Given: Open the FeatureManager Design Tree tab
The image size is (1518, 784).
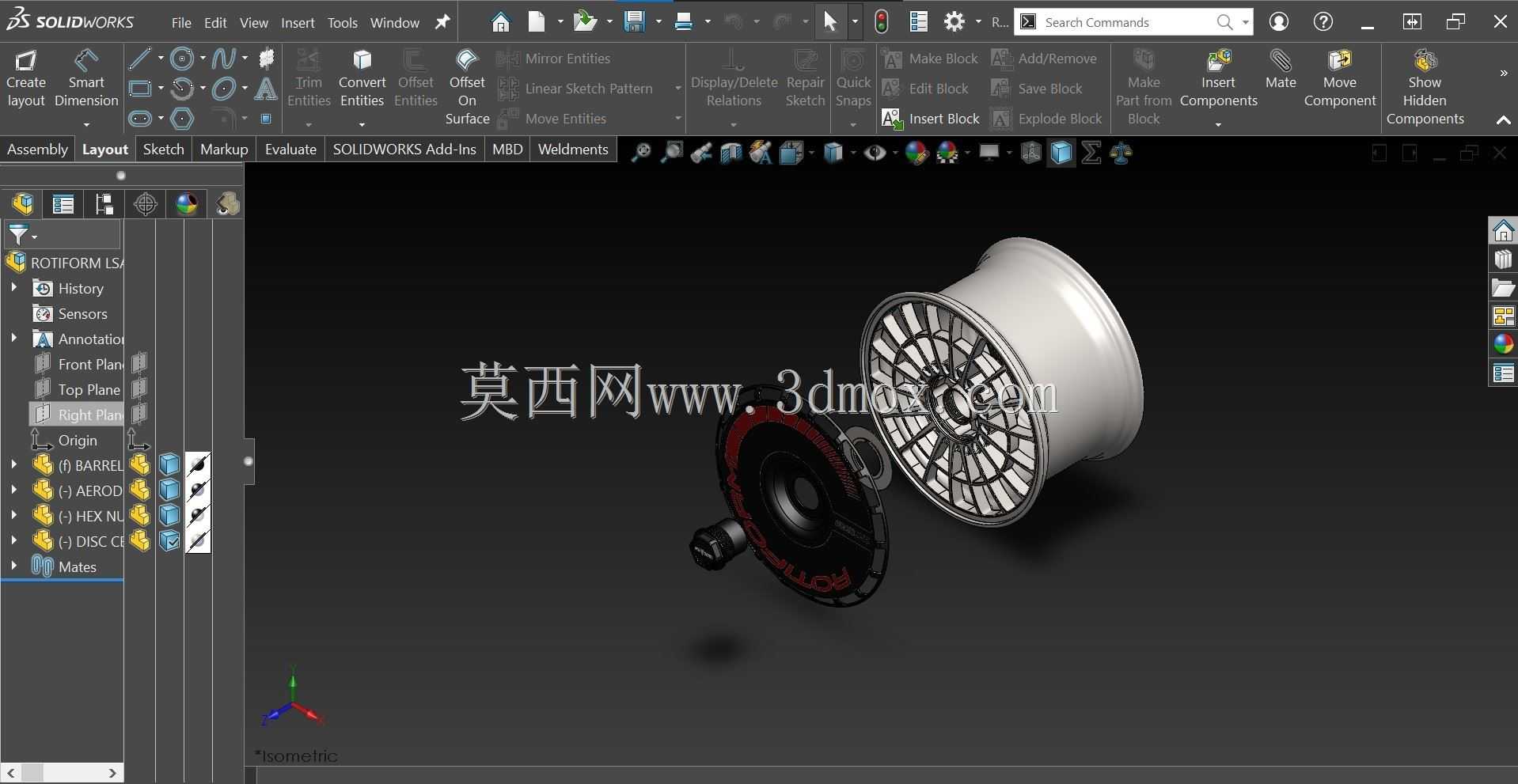Looking at the screenshot, I should point(23,204).
